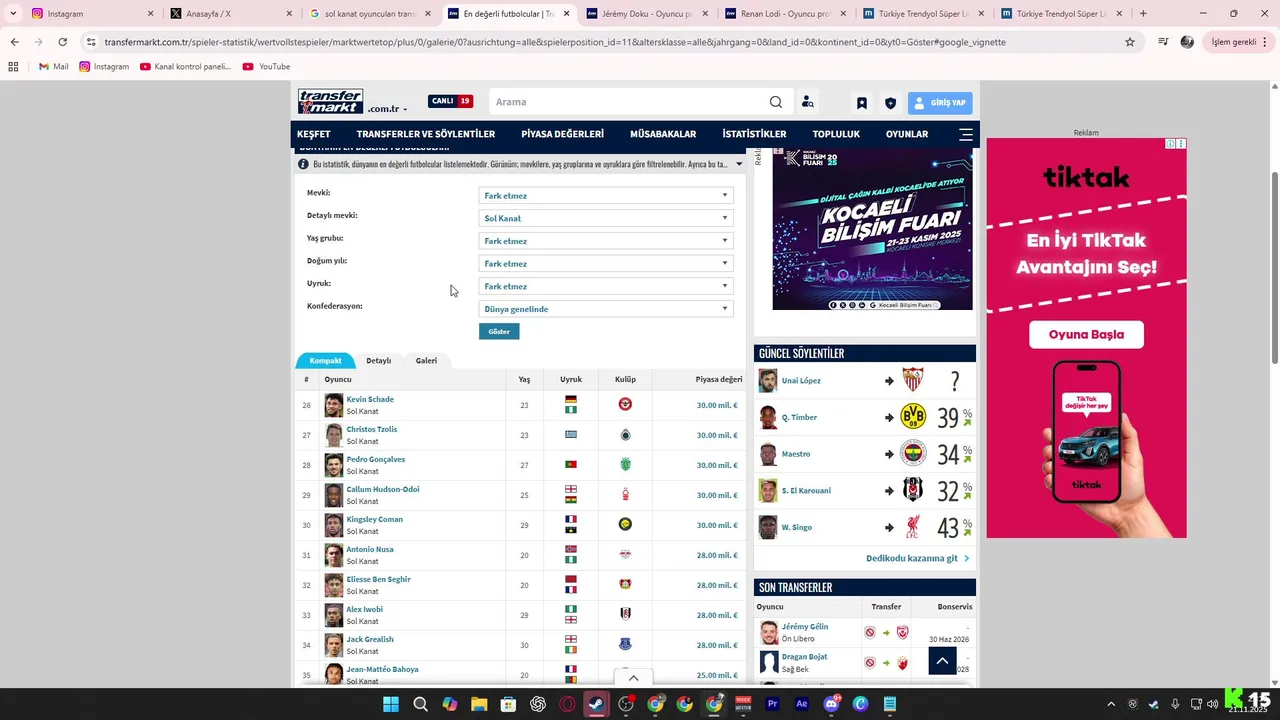The width and height of the screenshot is (1280, 720).
Task: Click Pedro Gonçalves' club crest
Action: 625,465
